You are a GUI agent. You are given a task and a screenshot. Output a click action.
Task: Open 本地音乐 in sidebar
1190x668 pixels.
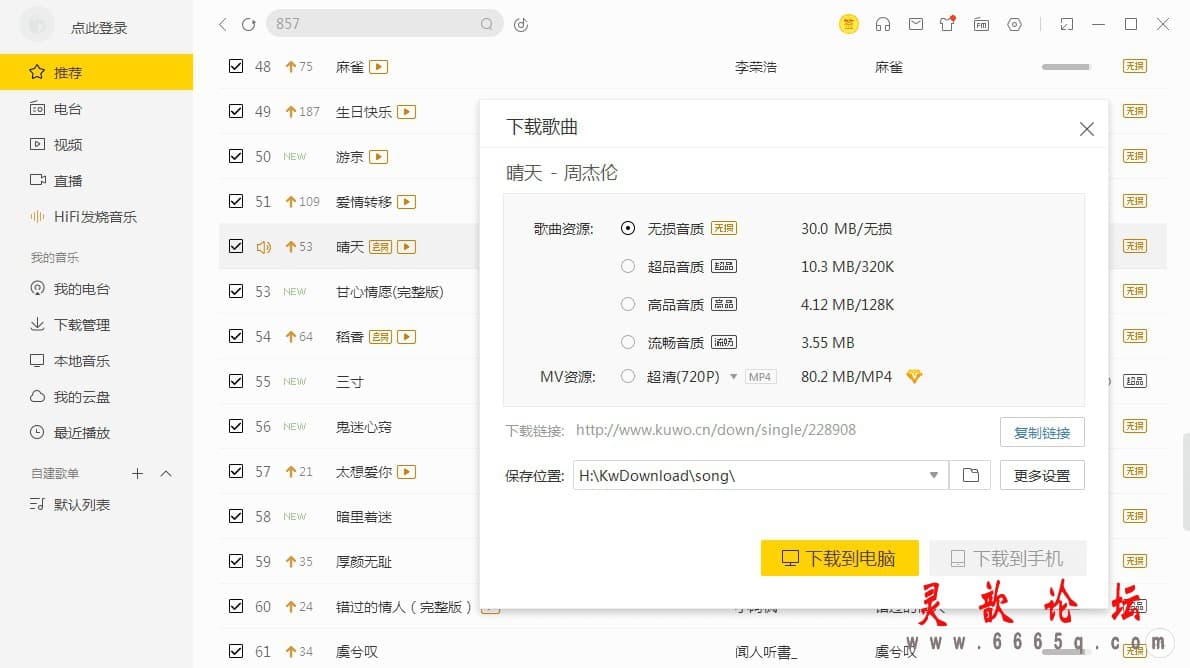point(96,361)
